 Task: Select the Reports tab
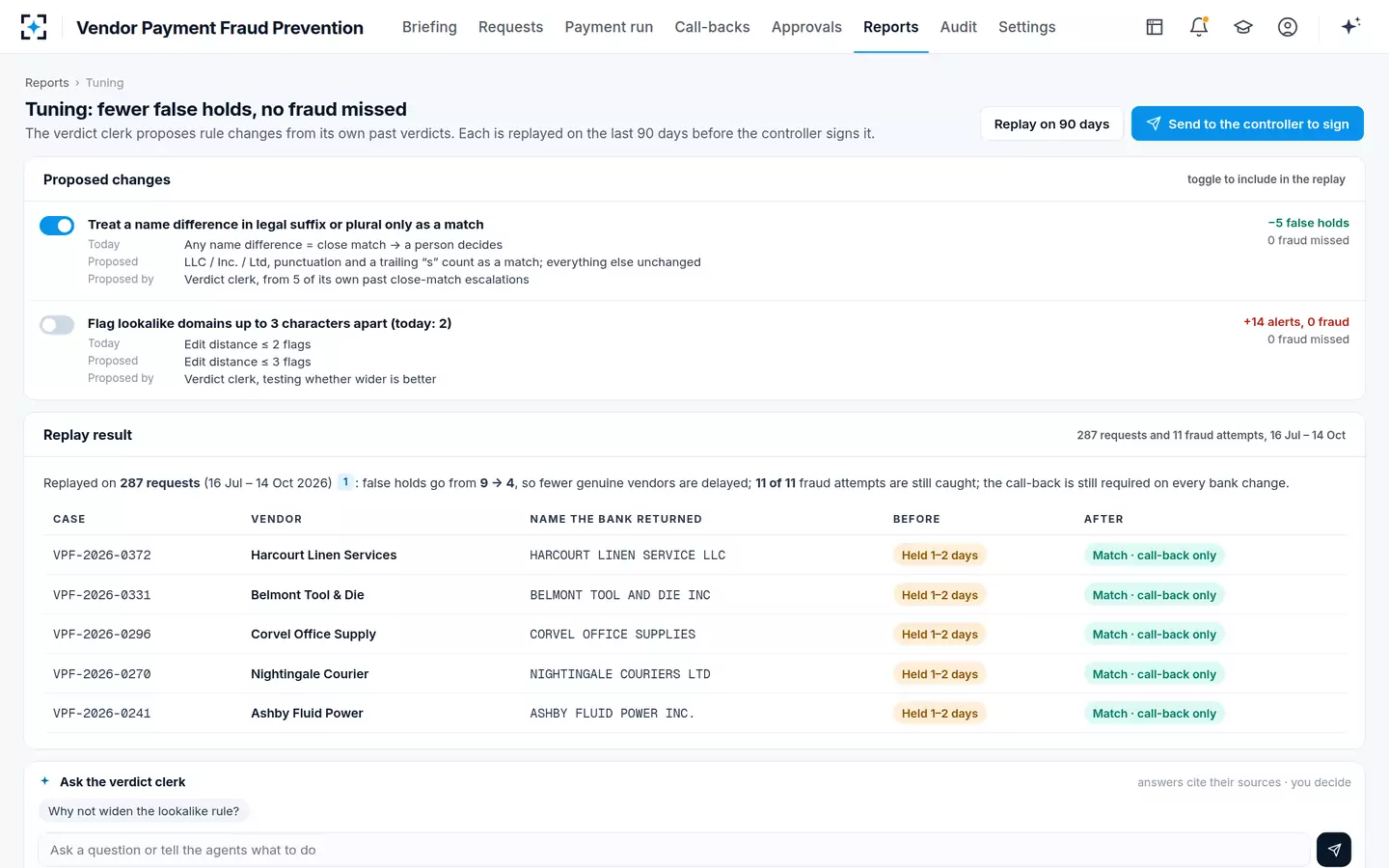890,27
